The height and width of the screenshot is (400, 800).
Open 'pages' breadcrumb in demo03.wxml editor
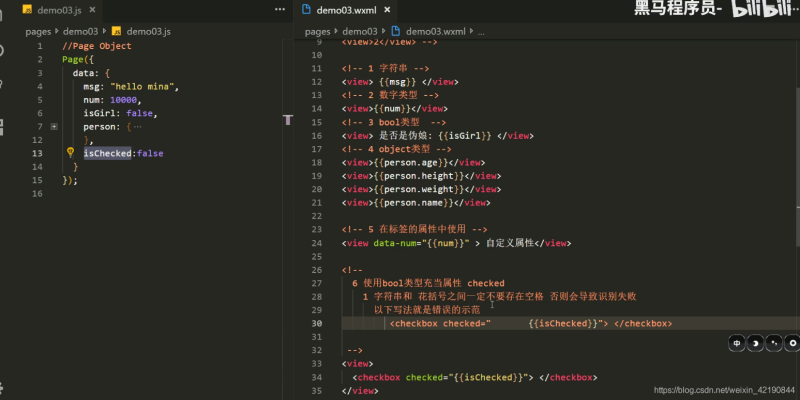(318, 32)
